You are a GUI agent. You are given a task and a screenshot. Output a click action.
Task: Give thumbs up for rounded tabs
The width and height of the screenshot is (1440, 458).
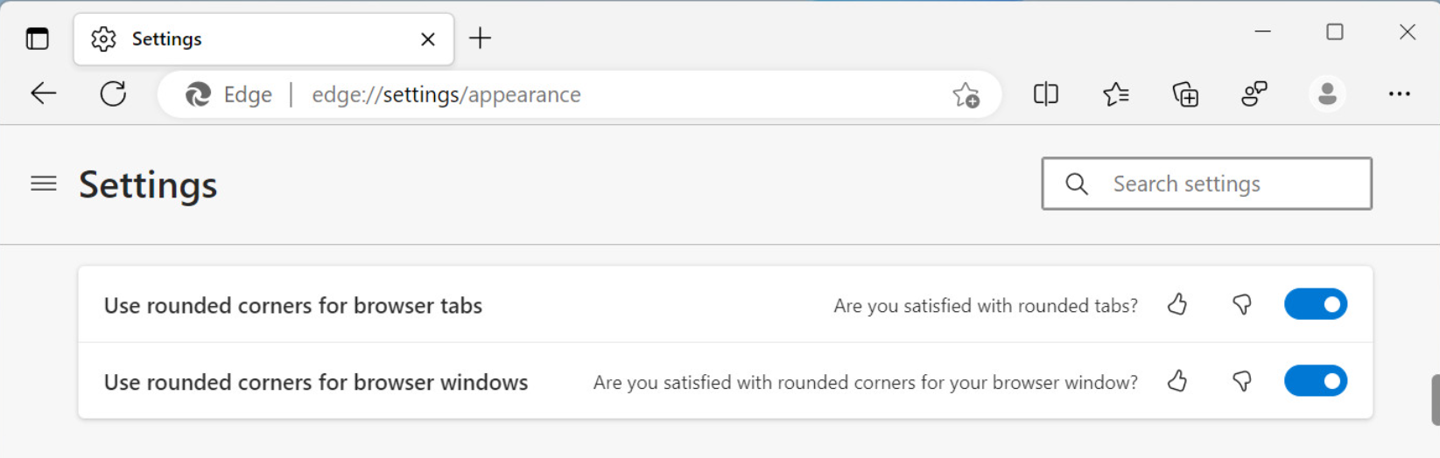point(1177,304)
